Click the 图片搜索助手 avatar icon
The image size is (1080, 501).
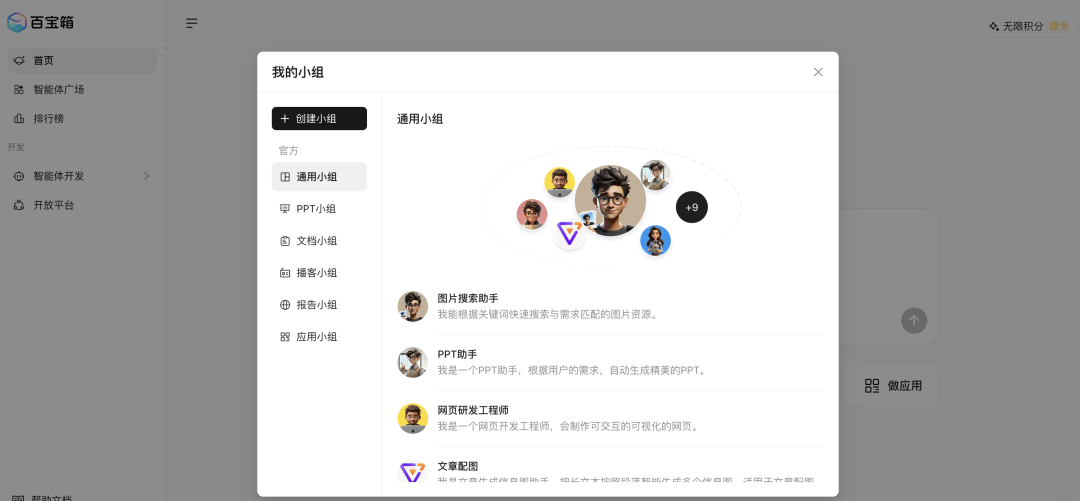(x=413, y=306)
